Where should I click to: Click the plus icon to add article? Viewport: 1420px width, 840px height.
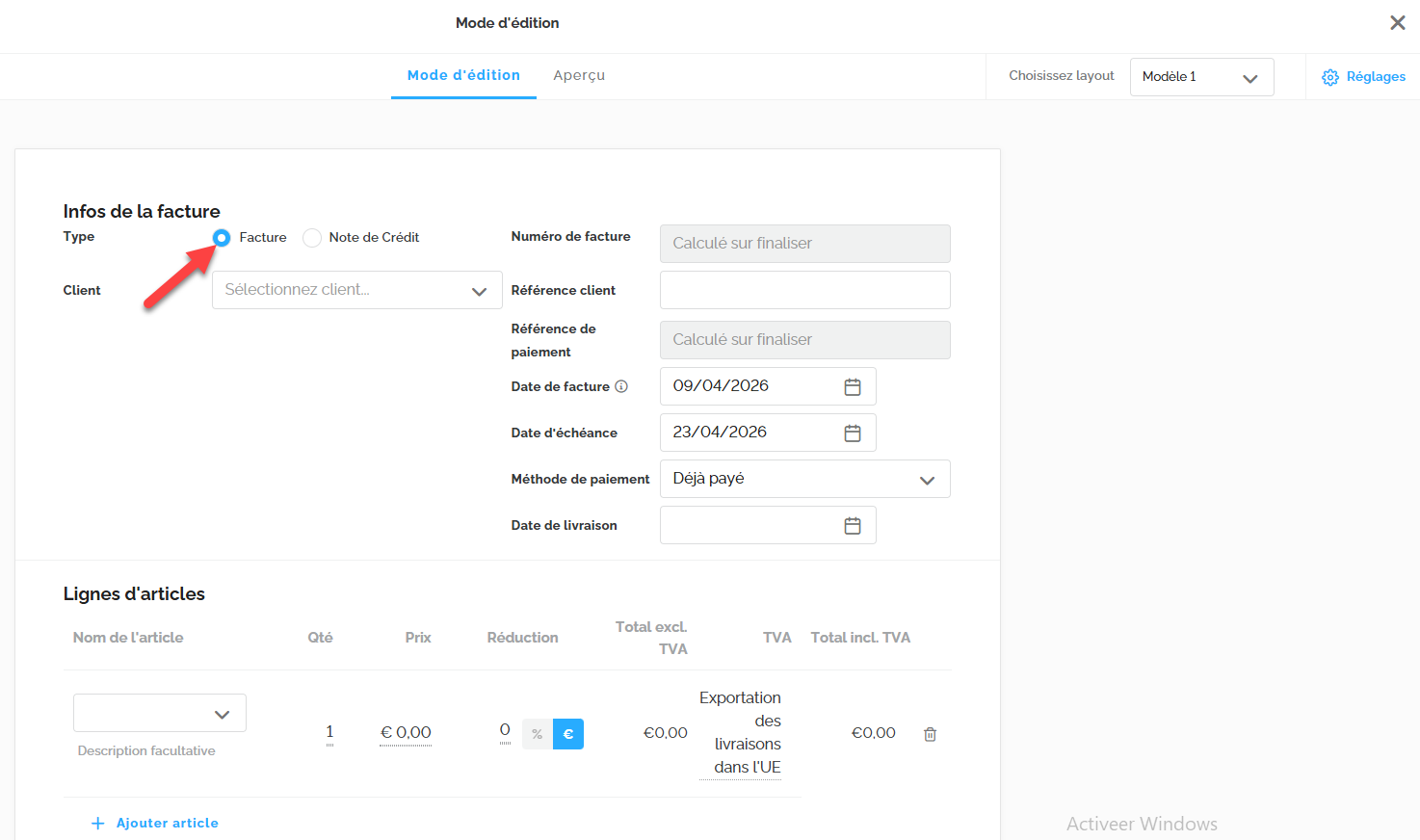point(97,823)
